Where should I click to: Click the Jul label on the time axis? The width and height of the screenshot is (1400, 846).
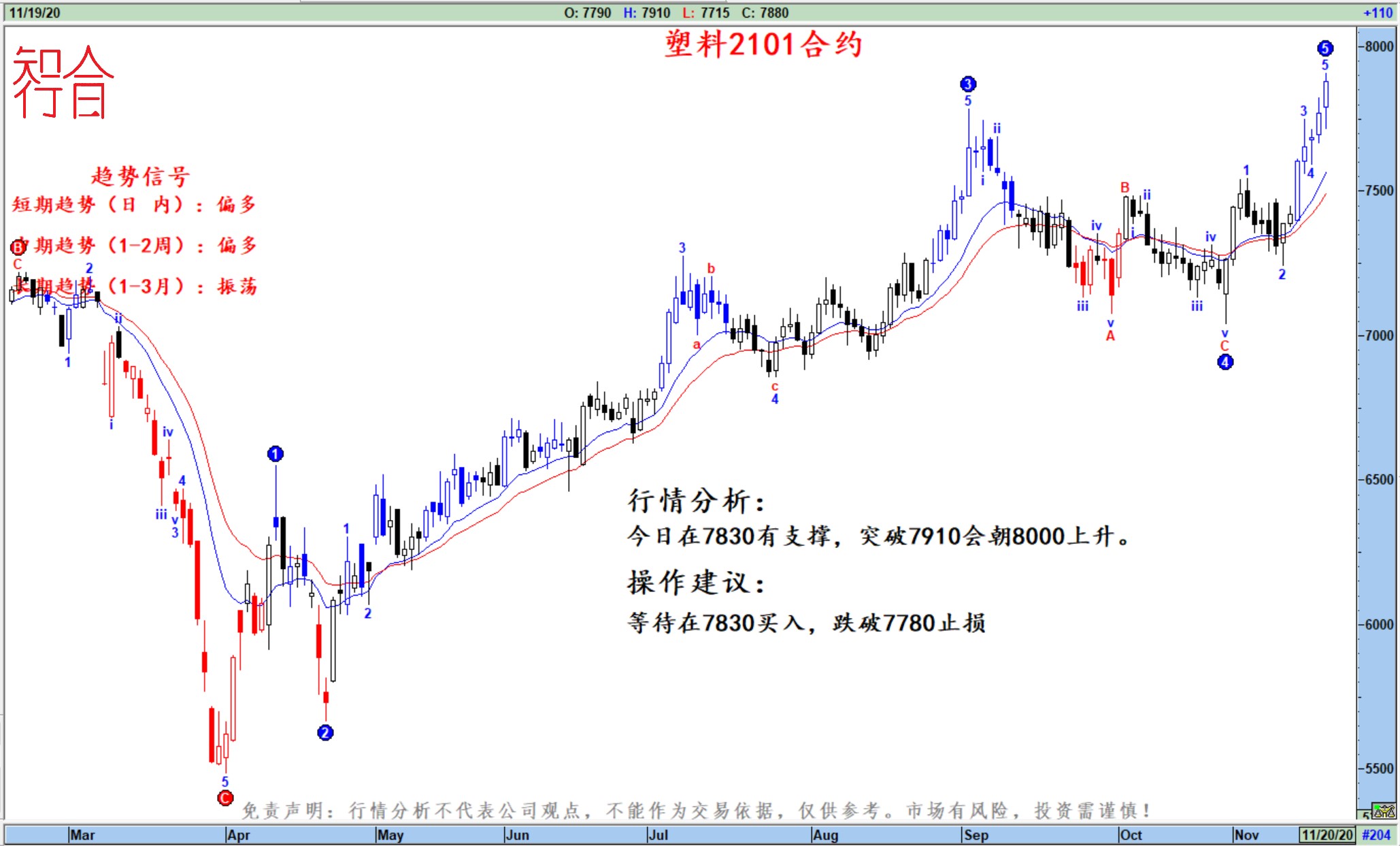coord(659,834)
